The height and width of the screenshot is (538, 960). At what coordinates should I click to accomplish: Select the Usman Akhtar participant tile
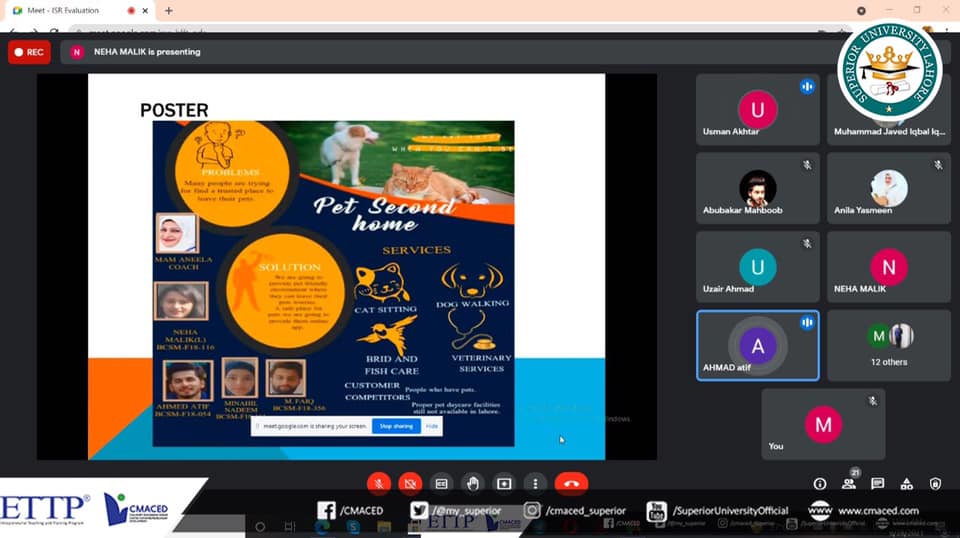click(757, 110)
